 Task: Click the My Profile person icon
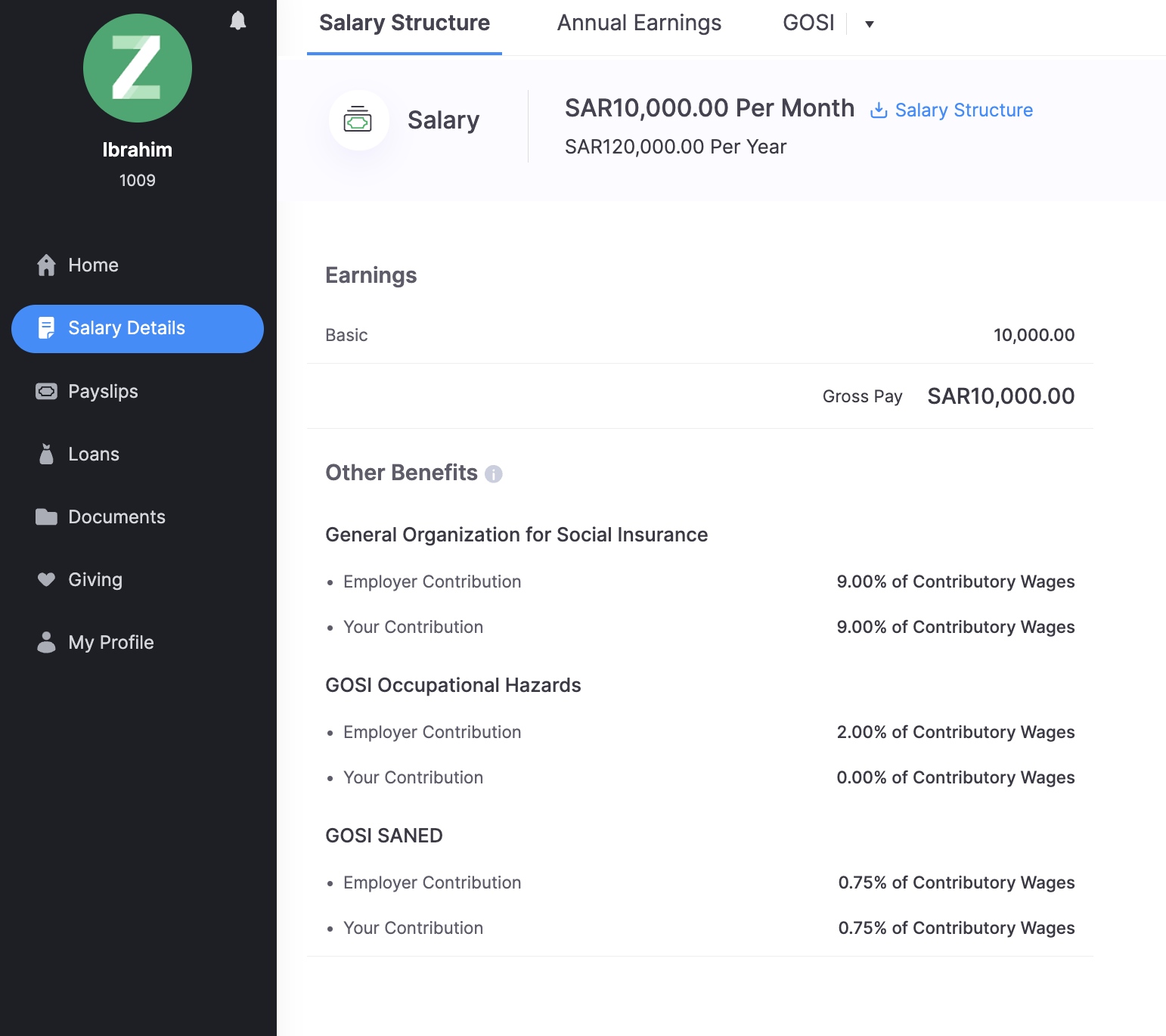46,643
